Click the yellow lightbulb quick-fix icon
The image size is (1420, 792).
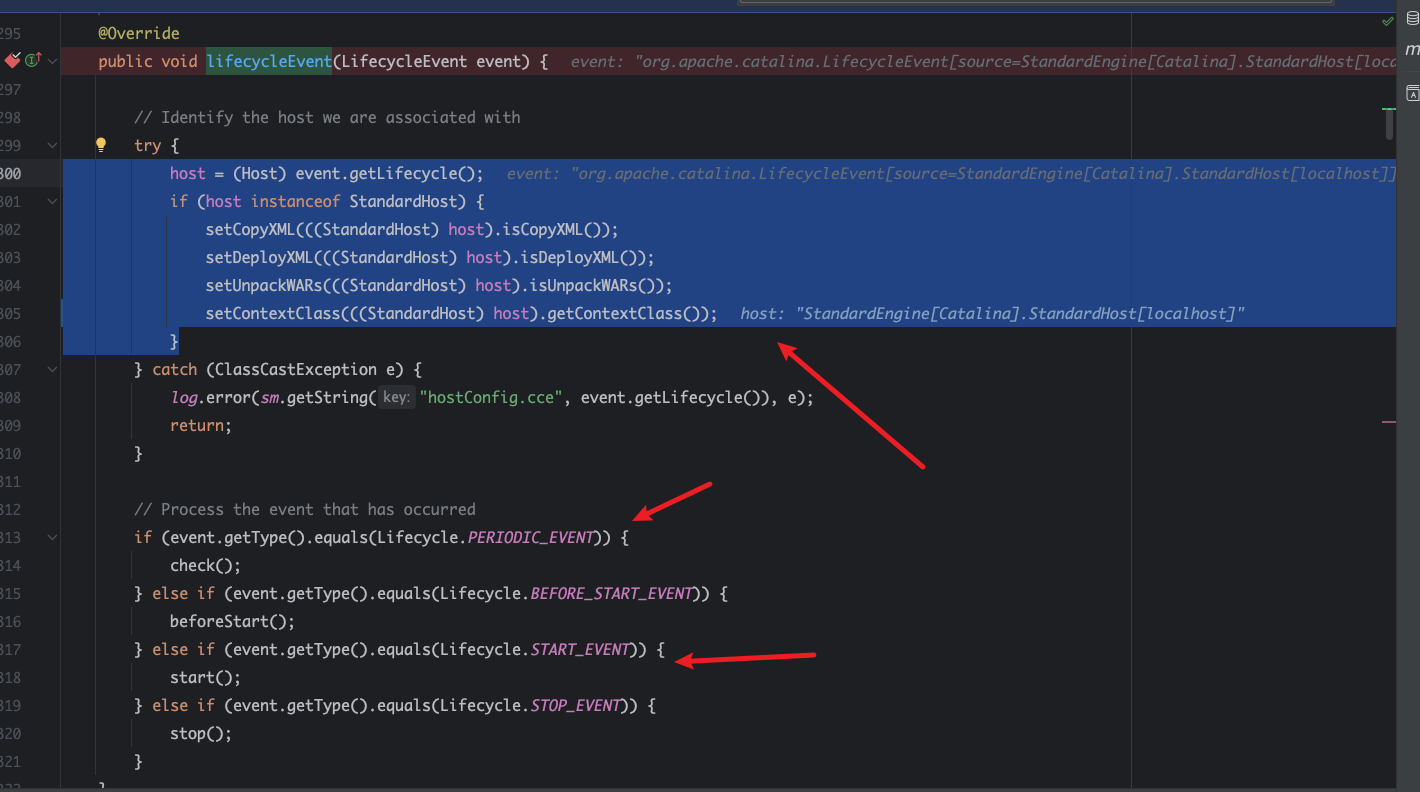[100, 145]
